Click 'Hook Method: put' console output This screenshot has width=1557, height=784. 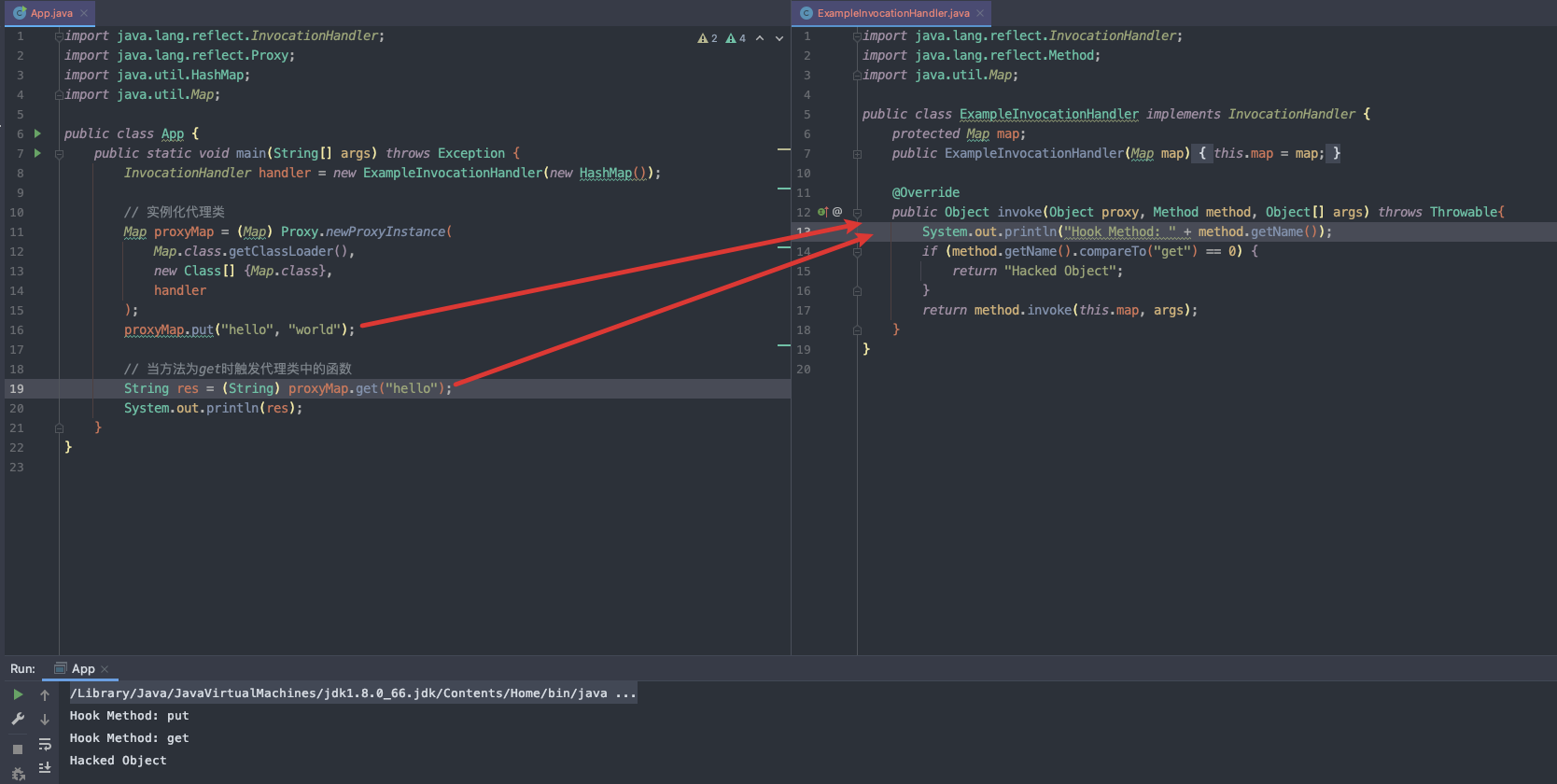click(x=129, y=716)
